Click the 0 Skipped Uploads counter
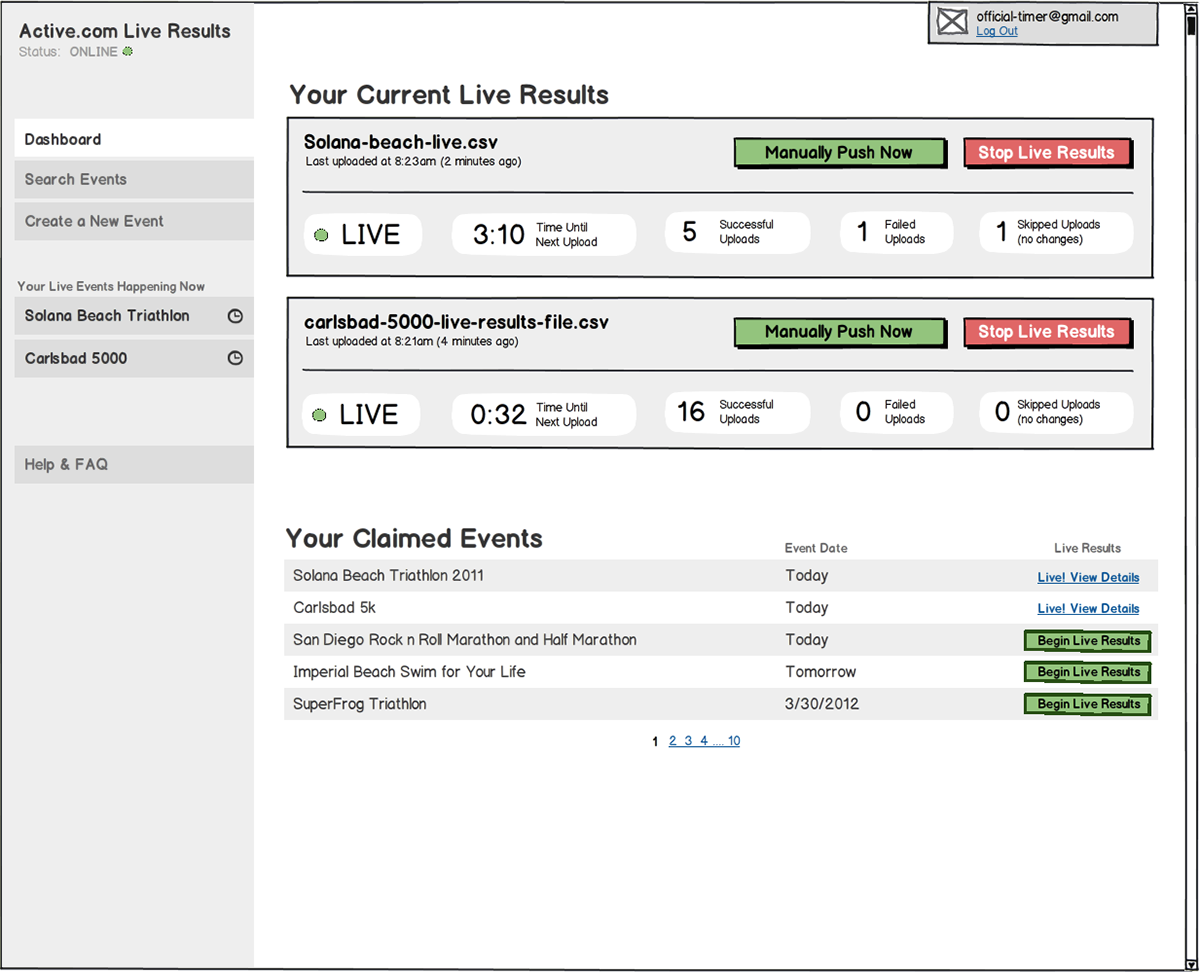This screenshot has height=972, width=1200. tap(1002, 412)
